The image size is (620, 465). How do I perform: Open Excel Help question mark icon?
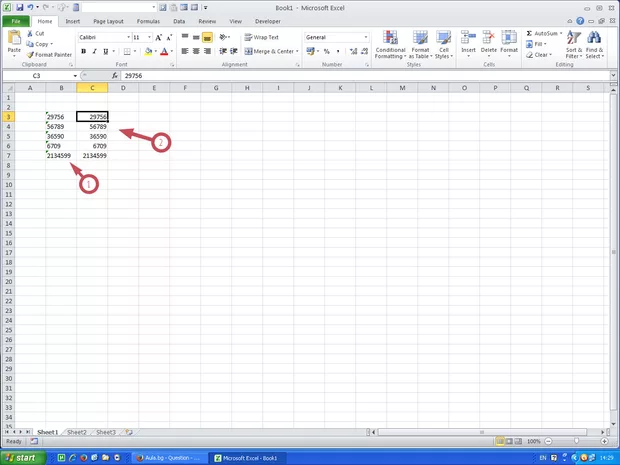[x=580, y=21]
